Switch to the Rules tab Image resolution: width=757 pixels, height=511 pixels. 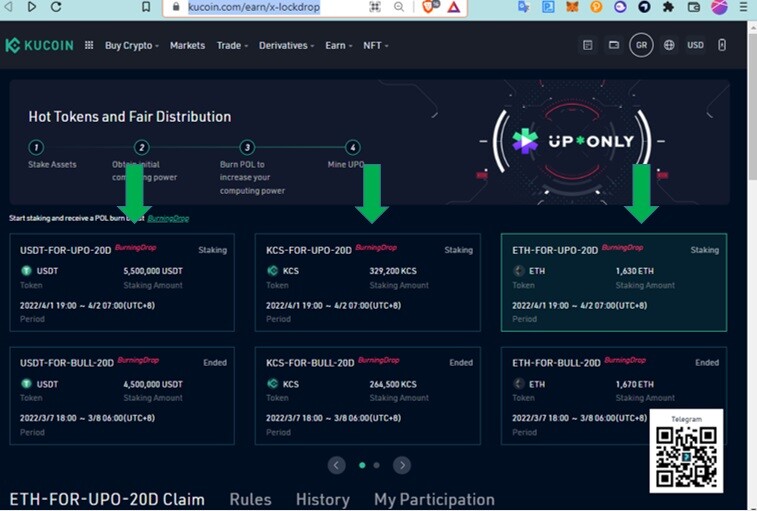[250, 499]
